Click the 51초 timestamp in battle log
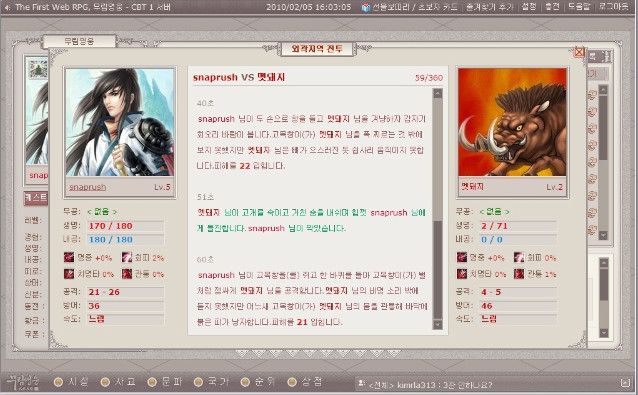The height and width of the screenshot is (395, 638). click(x=205, y=197)
